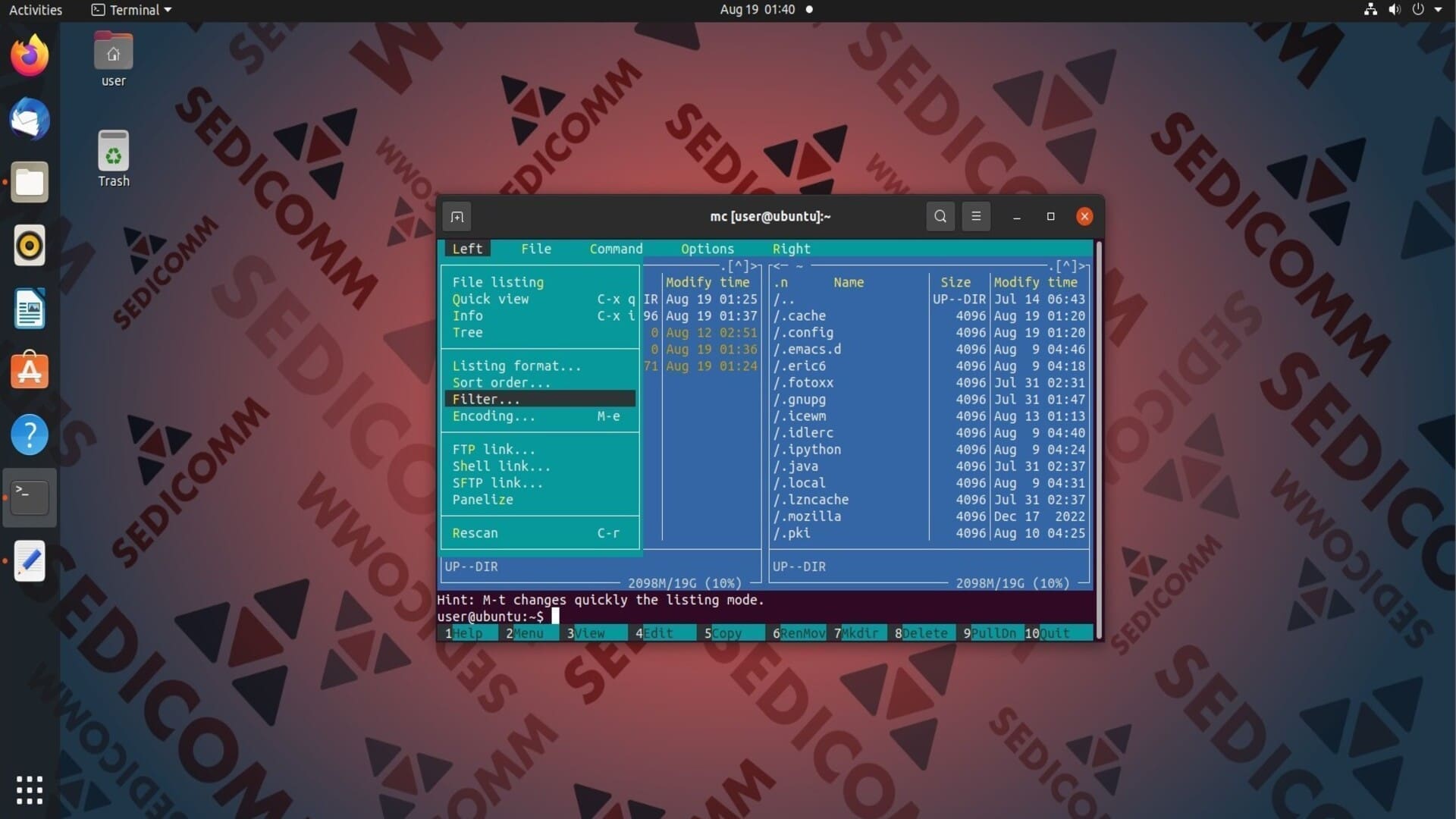Screen dimensions: 1456x819
Task: Show applications grid button
Action: (x=30, y=789)
